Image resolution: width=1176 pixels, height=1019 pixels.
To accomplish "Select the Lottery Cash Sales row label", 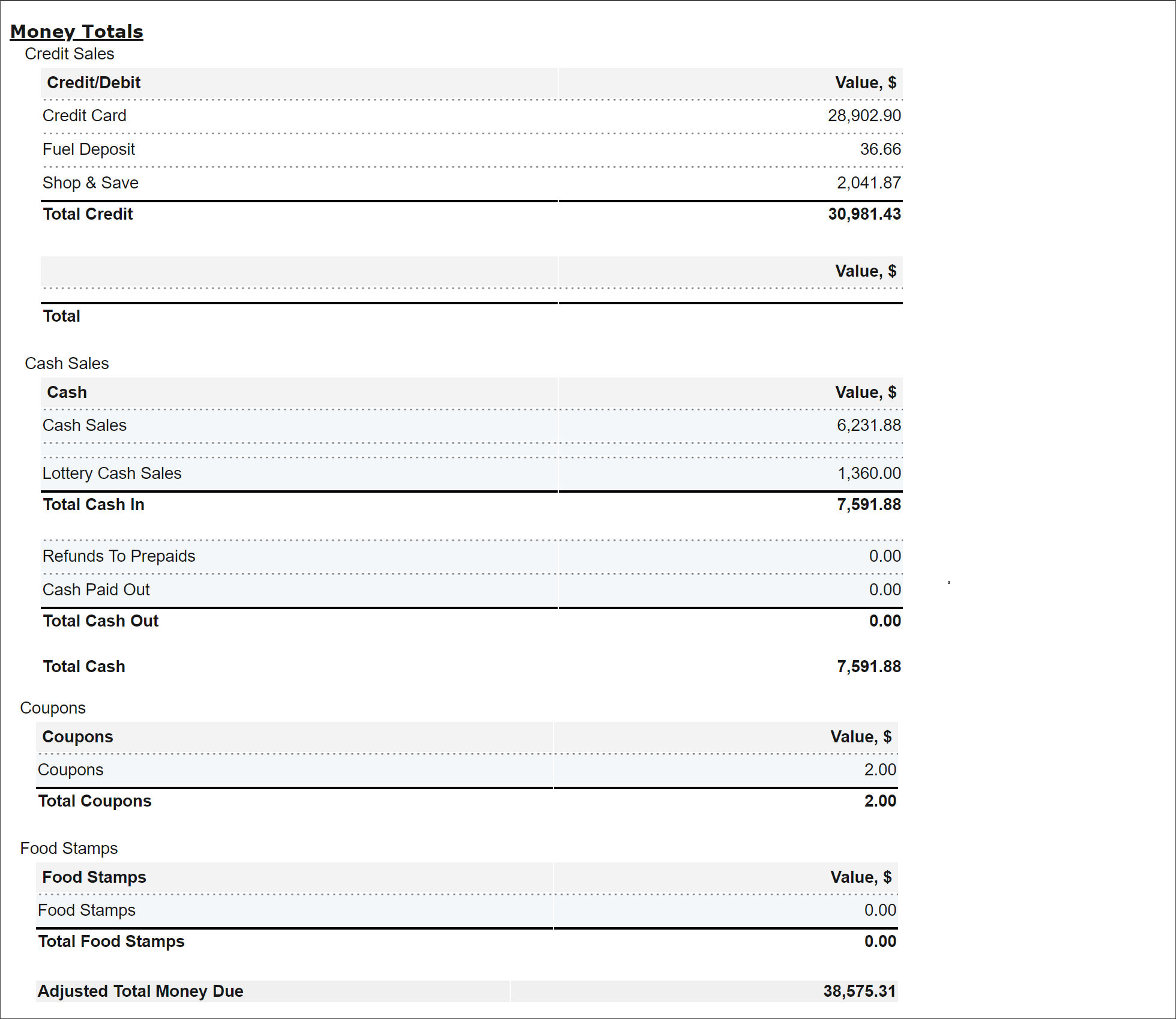I will (x=112, y=473).
